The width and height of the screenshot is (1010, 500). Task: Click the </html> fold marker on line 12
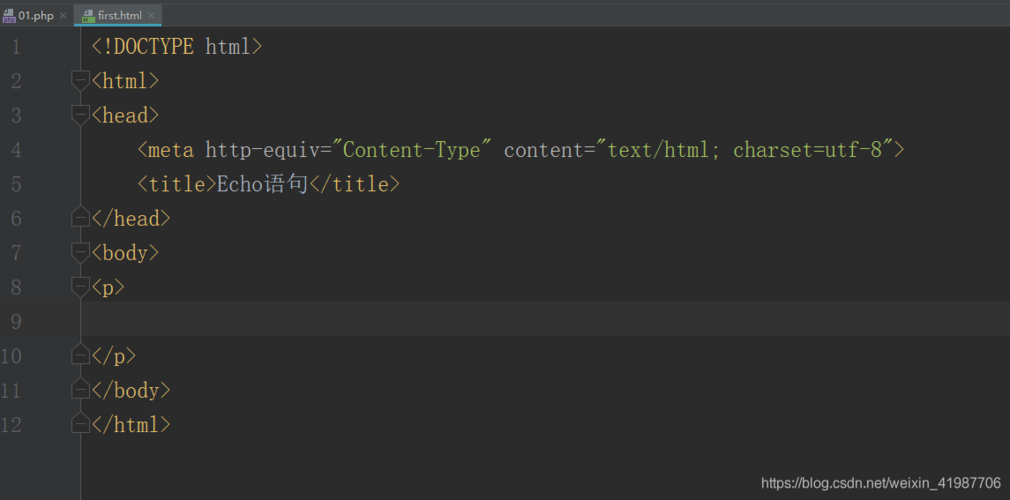click(x=81, y=423)
